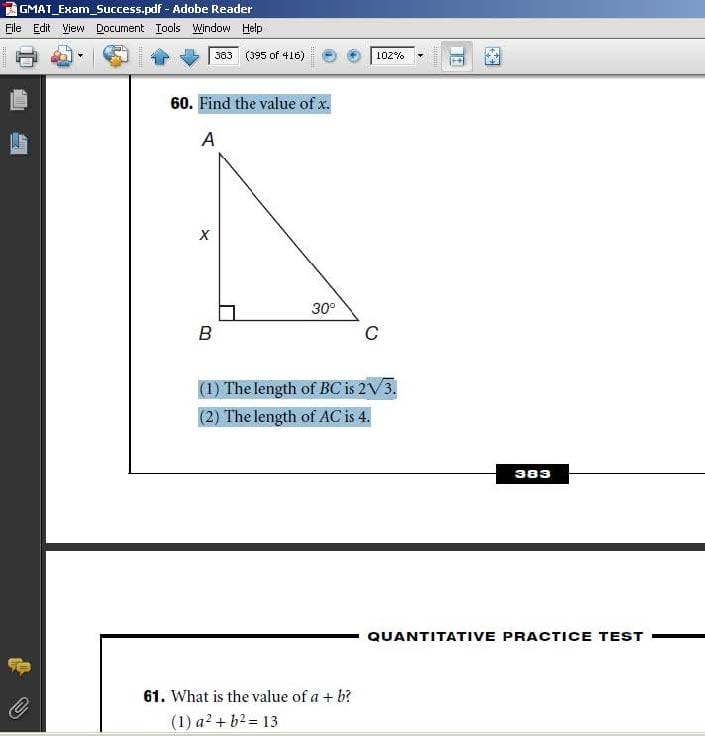The height and width of the screenshot is (736, 705).
Task: Open the Comments panel in the sidebar
Action: pos(19,666)
